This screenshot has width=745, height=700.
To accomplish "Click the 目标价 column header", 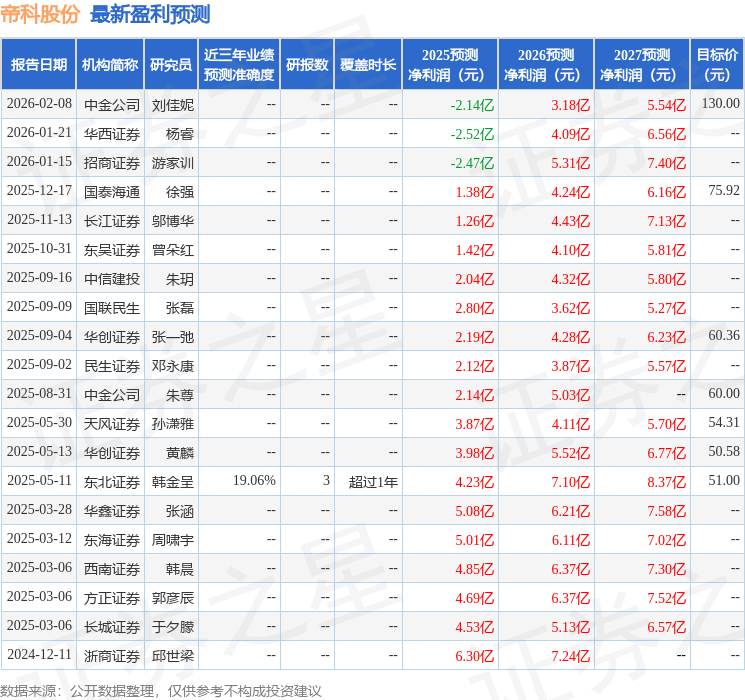I will (717, 64).
